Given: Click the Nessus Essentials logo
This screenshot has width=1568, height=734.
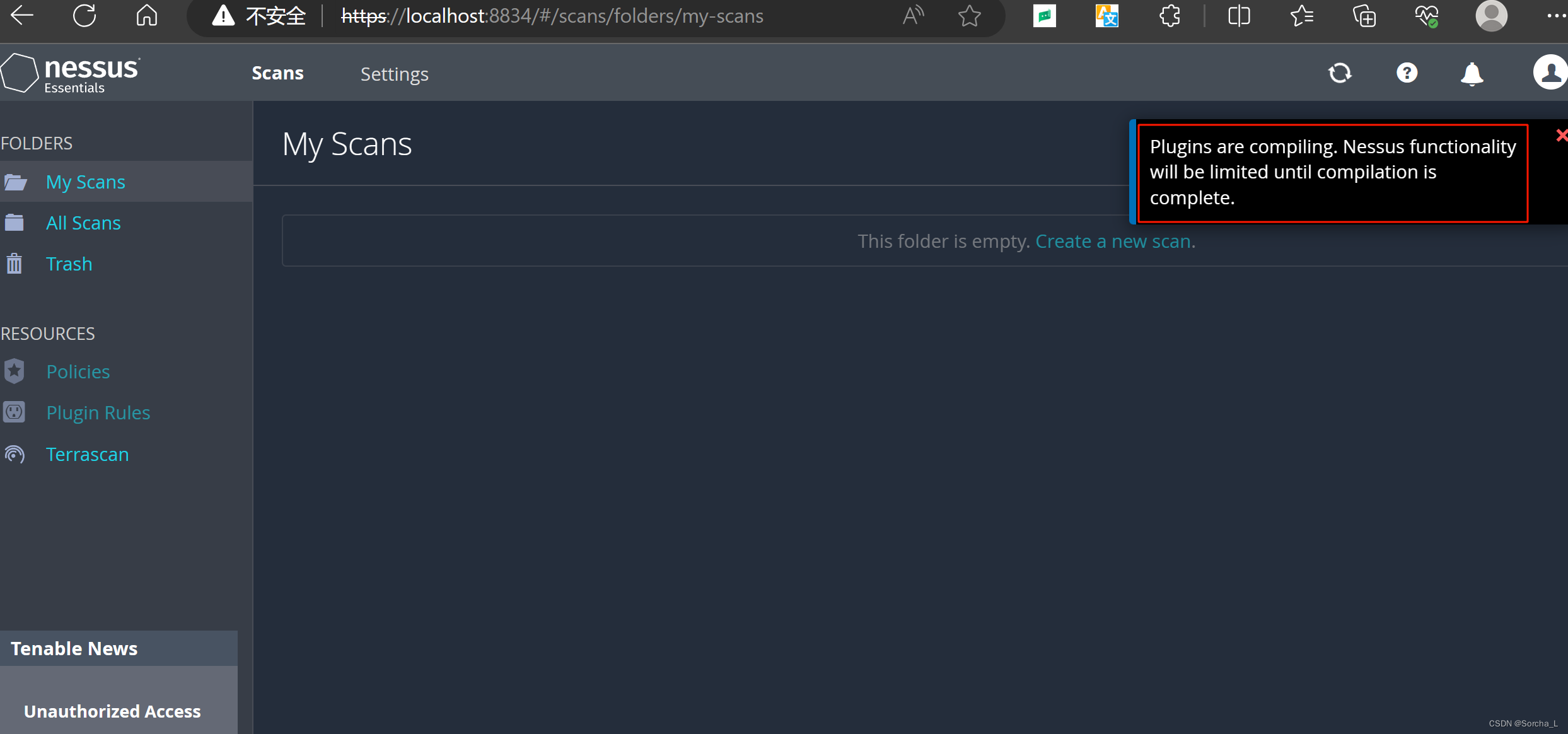Looking at the screenshot, I should pos(71,73).
